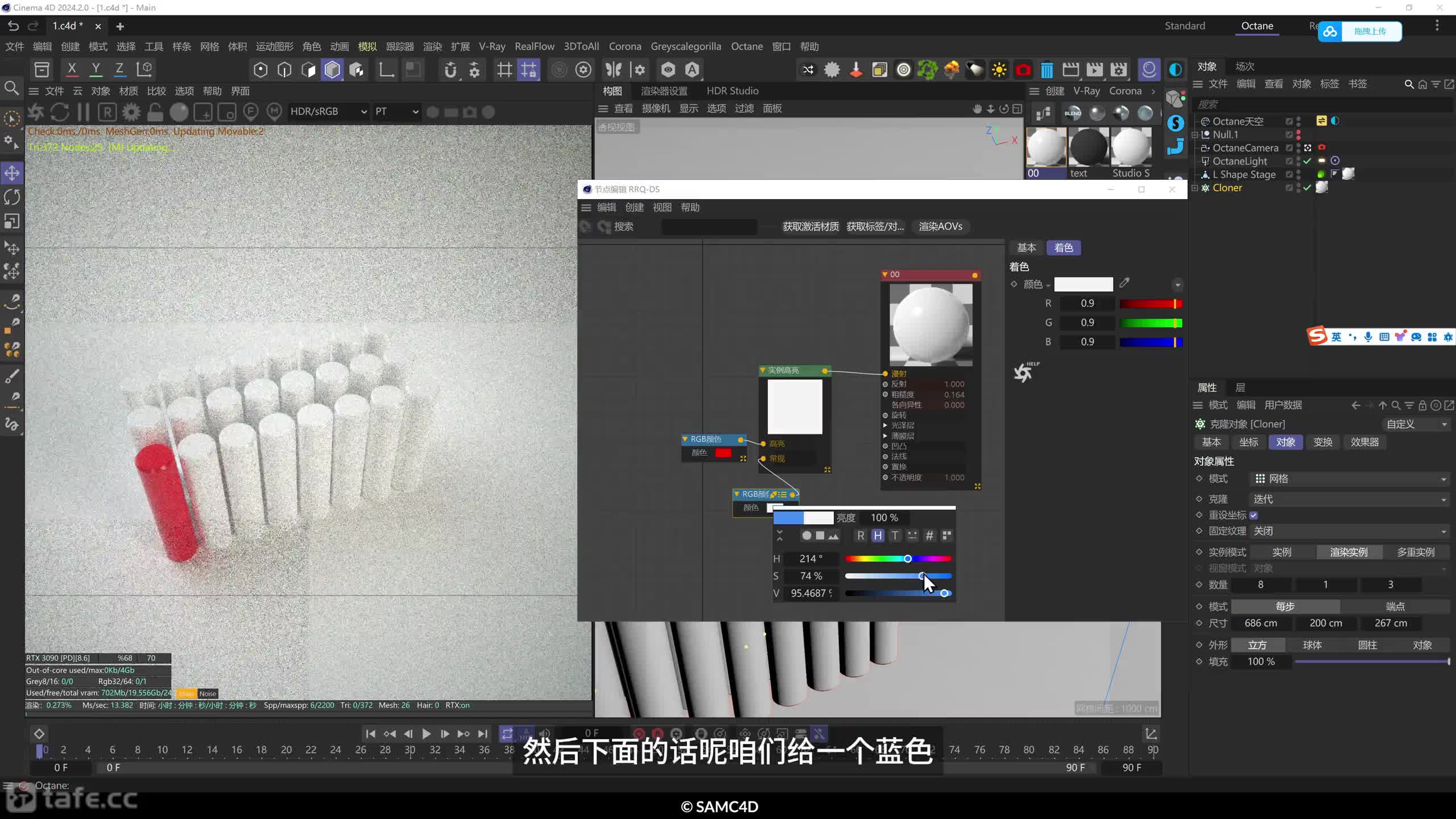Click the 渲染AOVs button

(x=941, y=227)
